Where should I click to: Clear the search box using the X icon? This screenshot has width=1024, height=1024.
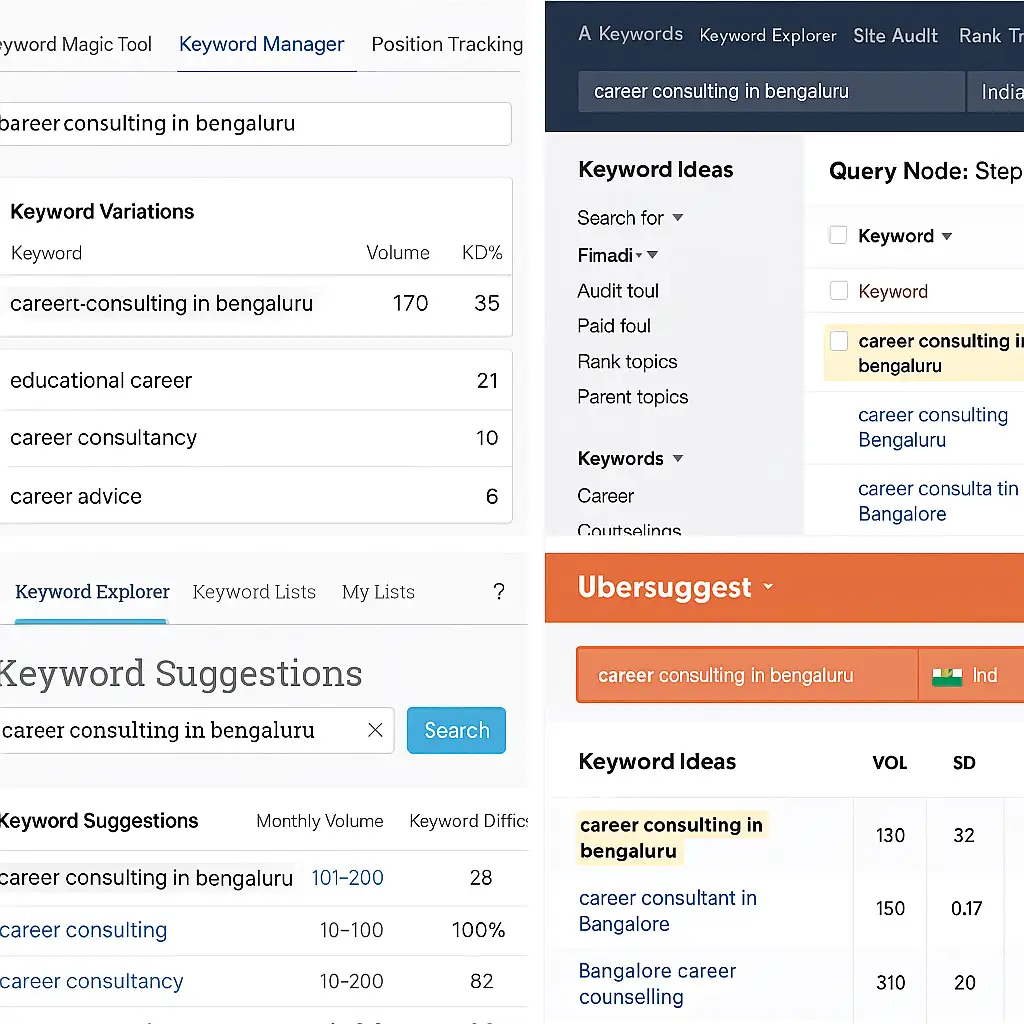(x=375, y=730)
